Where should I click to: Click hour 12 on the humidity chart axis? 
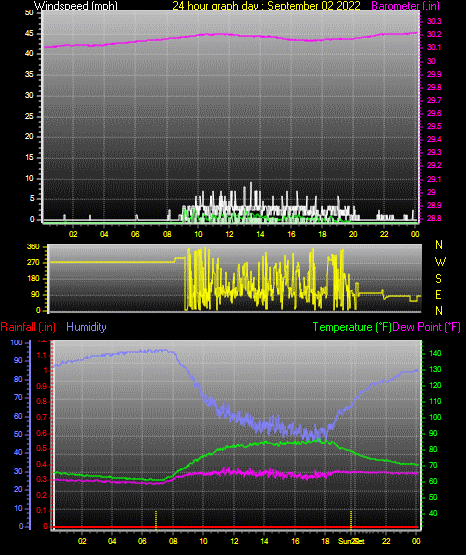pyautogui.click(x=234, y=541)
